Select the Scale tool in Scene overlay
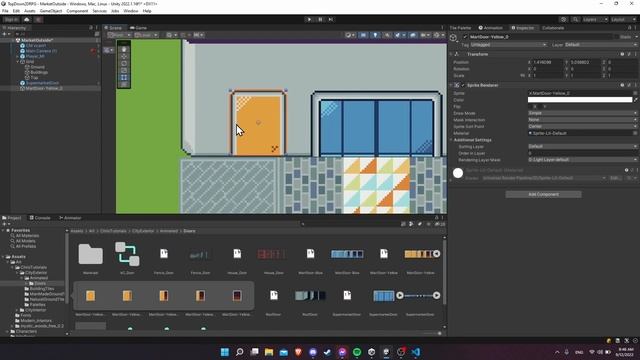This screenshot has height=360, width=640. pyautogui.click(x=124, y=70)
